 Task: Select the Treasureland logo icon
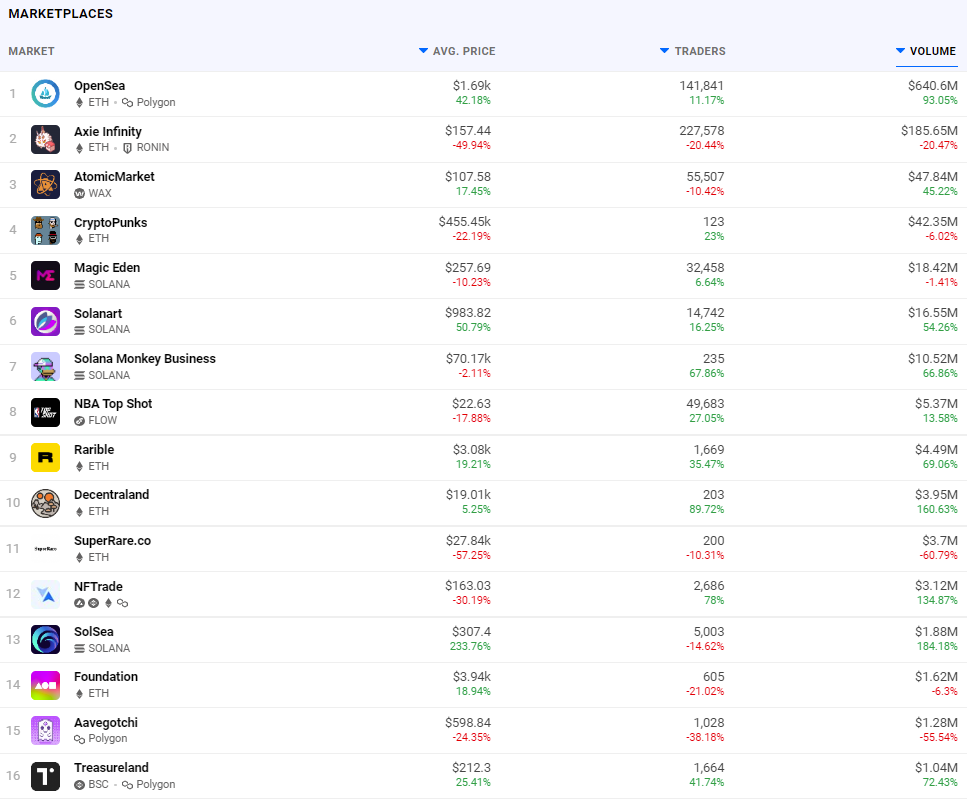point(46,776)
